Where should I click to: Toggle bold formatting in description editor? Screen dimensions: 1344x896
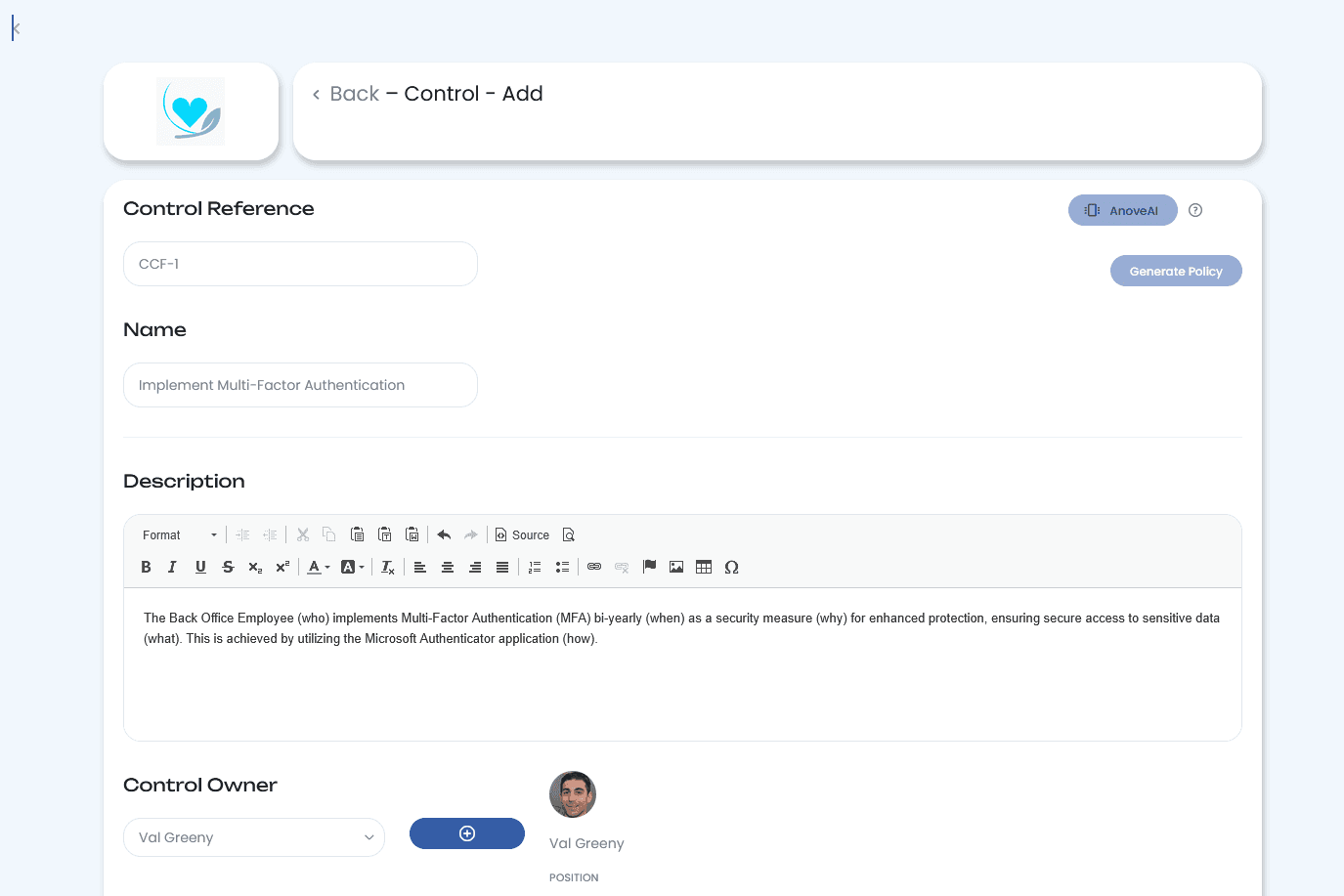[x=146, y=567]
